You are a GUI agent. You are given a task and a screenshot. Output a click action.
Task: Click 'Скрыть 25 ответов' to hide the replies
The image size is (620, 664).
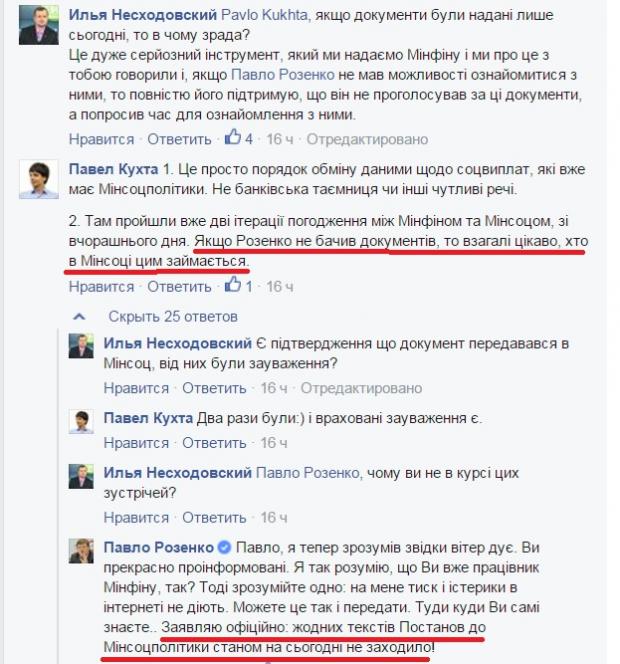coord(173,316)
